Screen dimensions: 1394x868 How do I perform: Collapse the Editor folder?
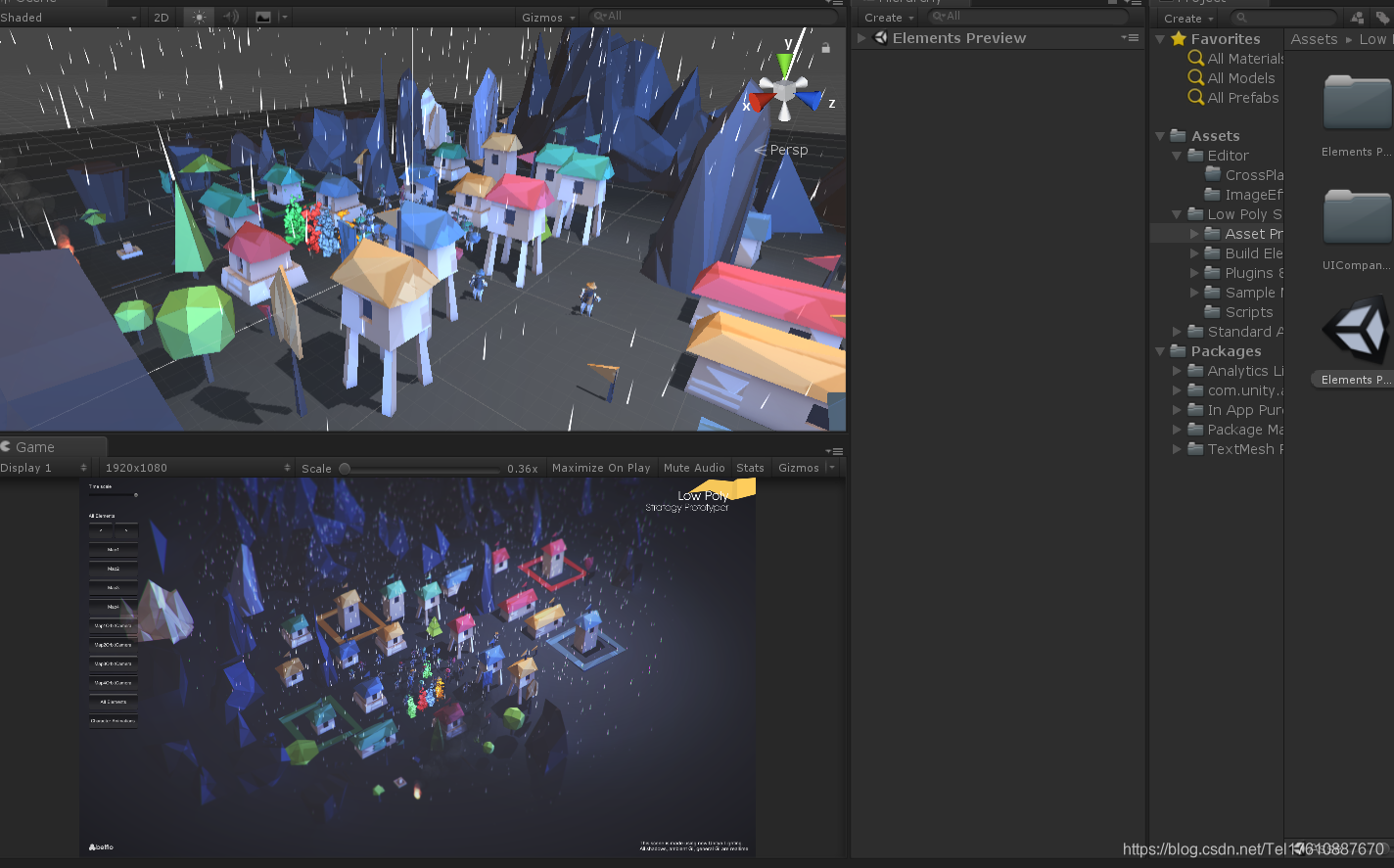[x=1178, y=156]
